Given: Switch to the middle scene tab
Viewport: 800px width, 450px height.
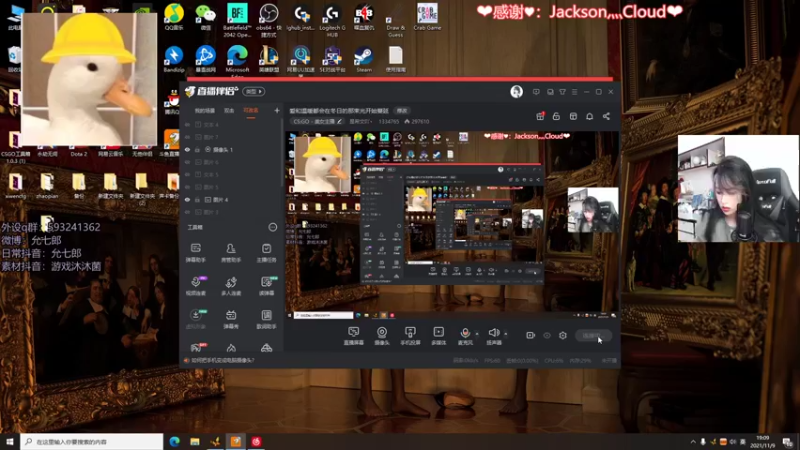Looking at the screenshot, I should coord(229,110).
